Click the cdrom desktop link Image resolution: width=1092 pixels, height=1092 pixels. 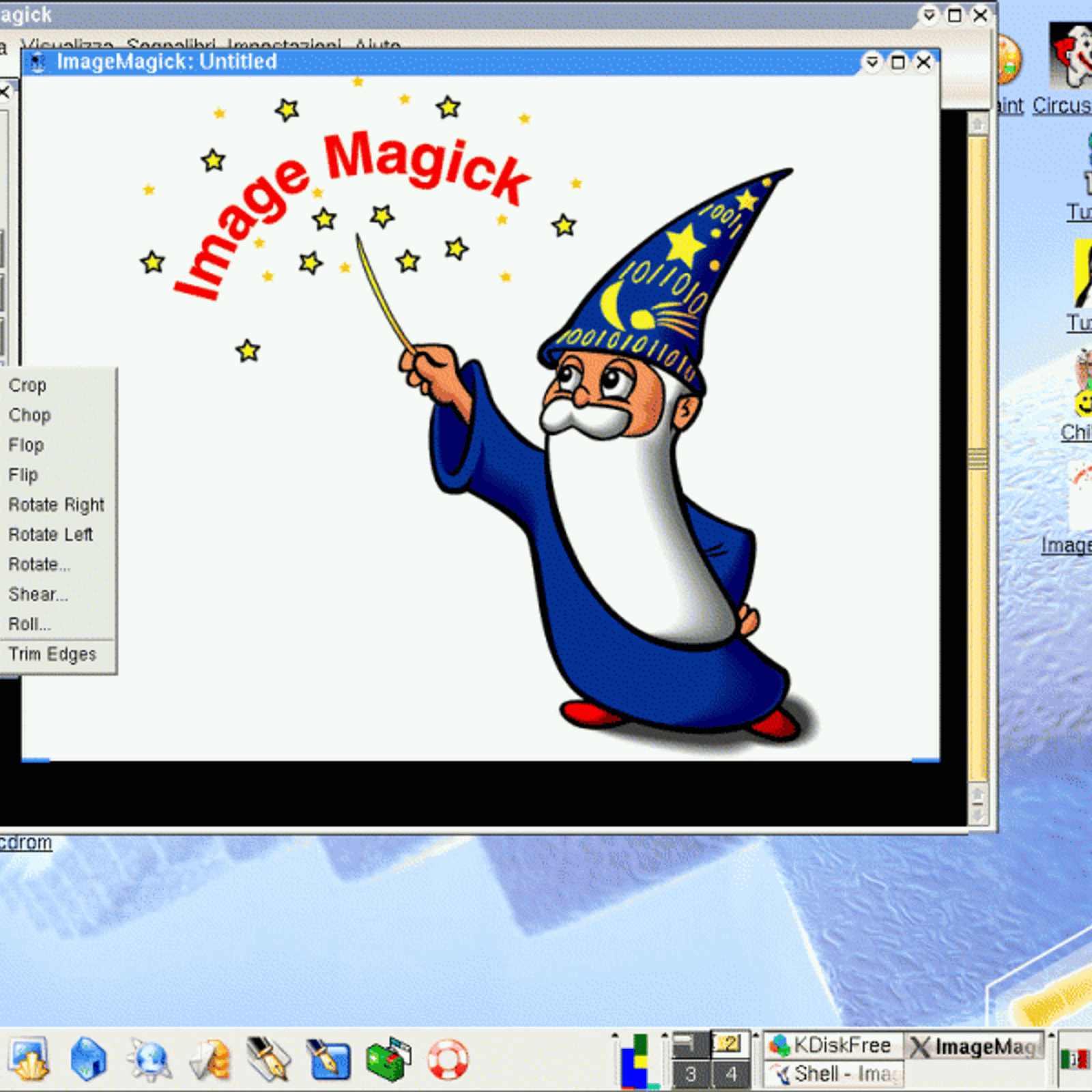[x=26, y=843]
